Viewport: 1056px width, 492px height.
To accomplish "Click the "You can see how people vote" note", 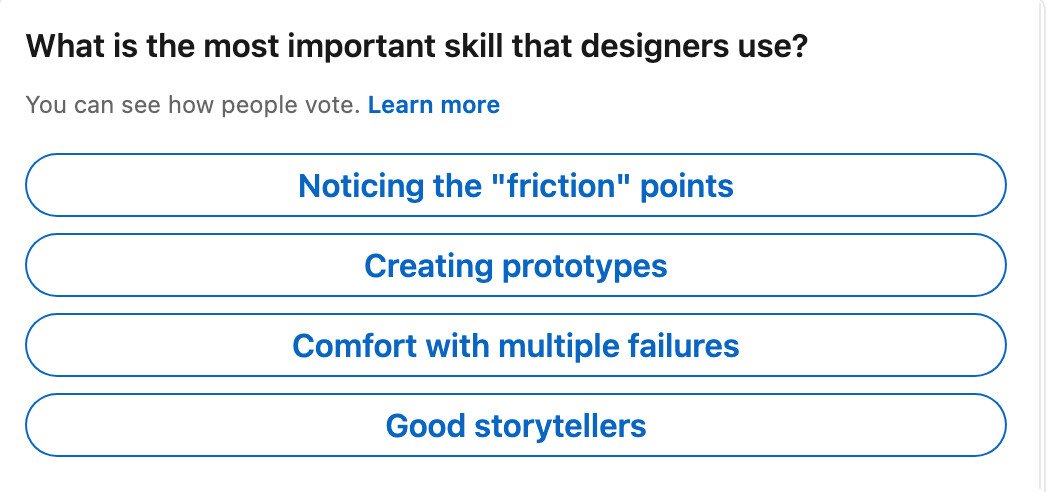I will pyautogui.click(x=192, y=105).
